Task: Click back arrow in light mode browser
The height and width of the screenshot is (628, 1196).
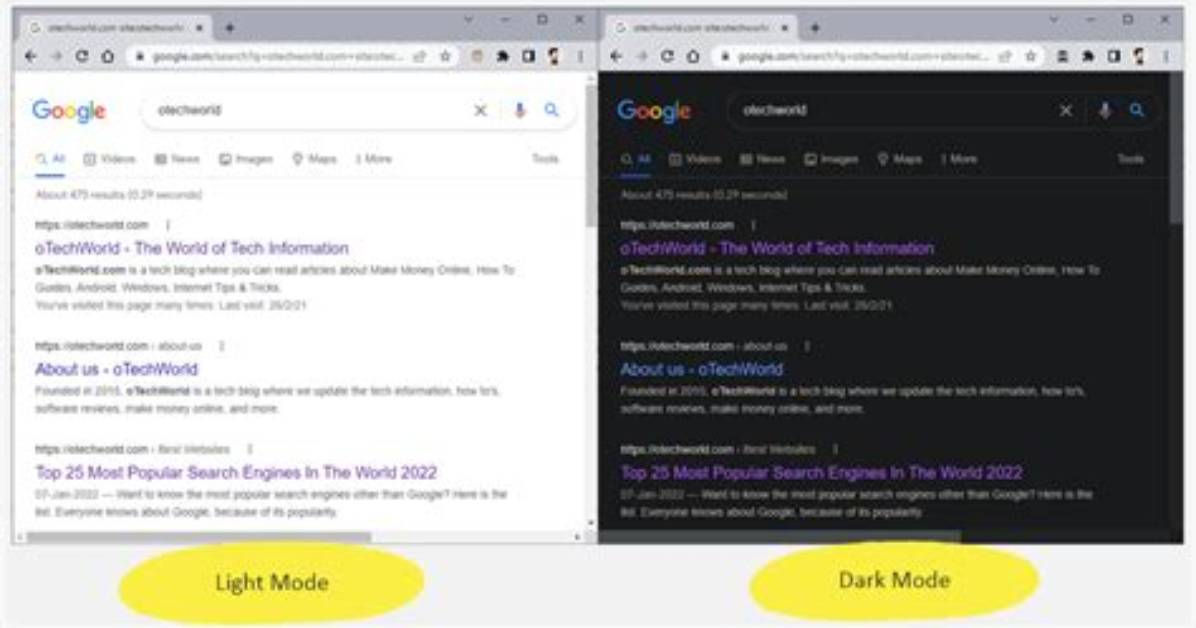Action: click(31, 56)
